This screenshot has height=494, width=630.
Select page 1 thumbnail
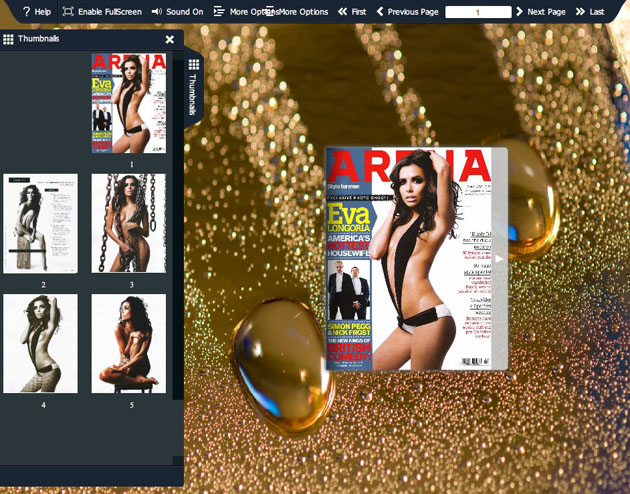[x=129, y=103]
